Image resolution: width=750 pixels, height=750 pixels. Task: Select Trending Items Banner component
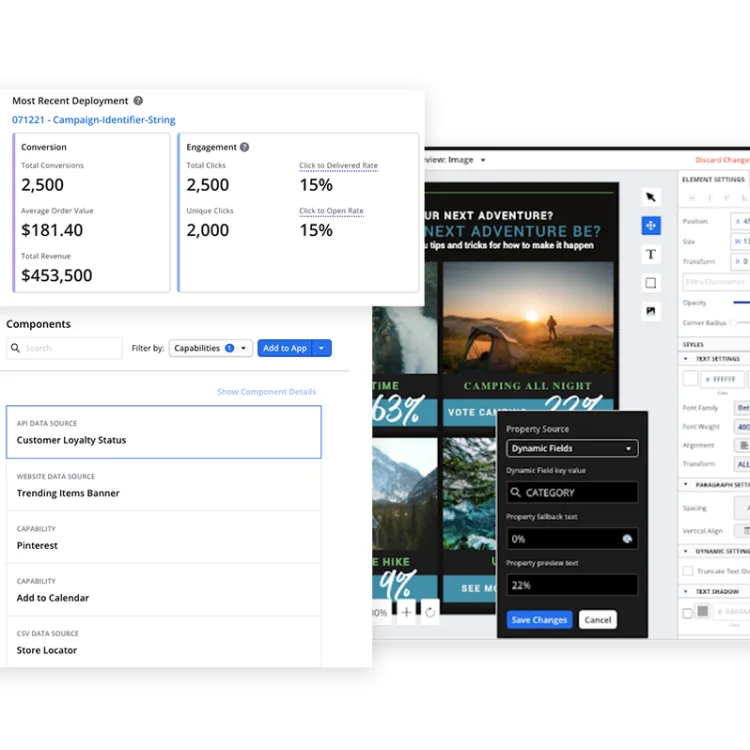(x=164, y=485)
